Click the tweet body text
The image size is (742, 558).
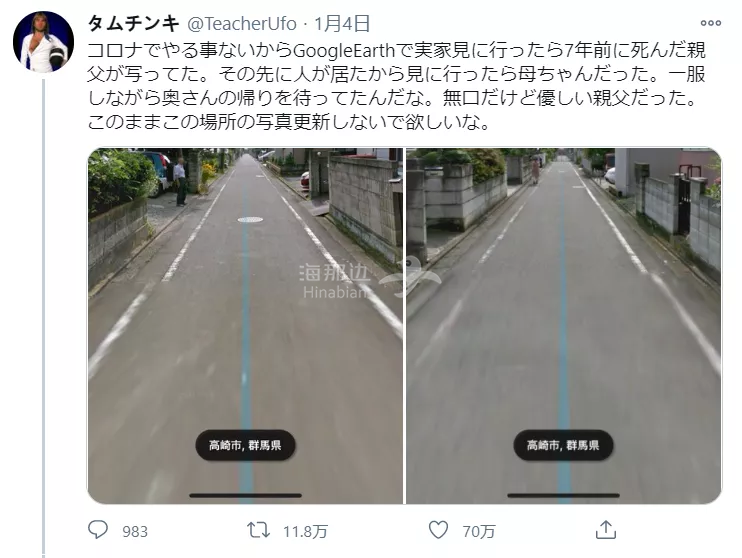point(397,86)
